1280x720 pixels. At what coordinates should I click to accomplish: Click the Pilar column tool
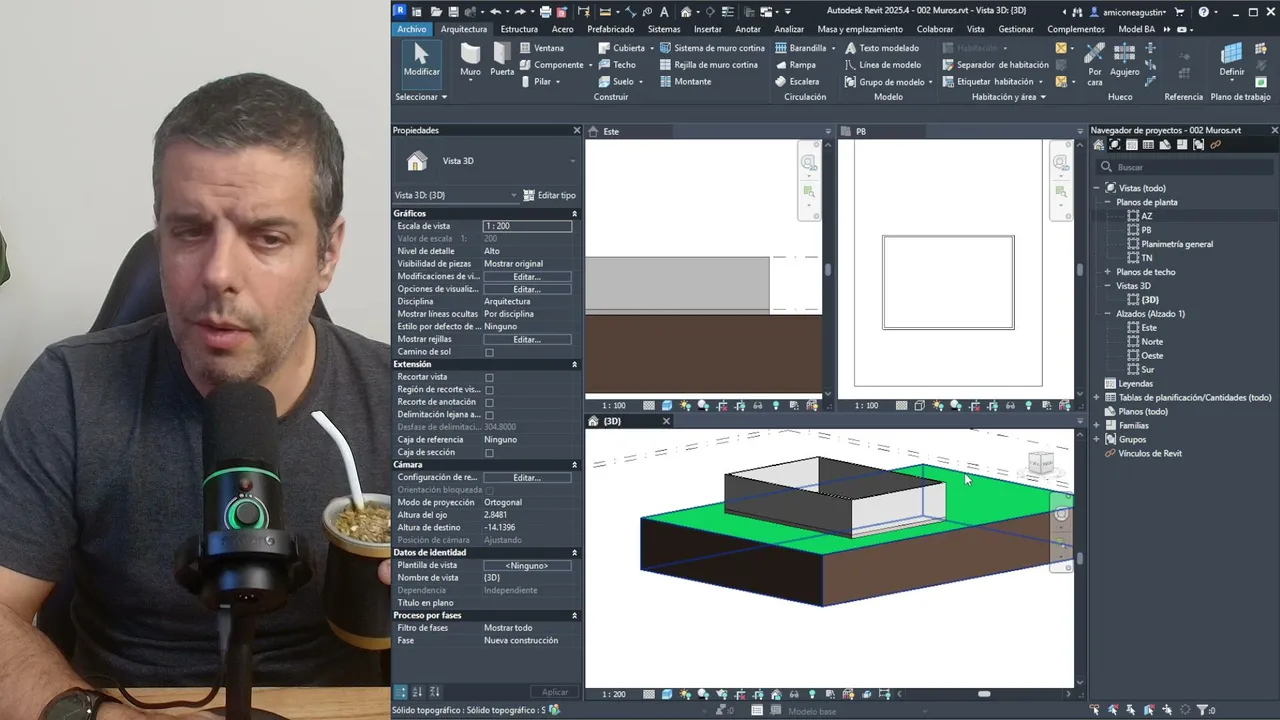tap(536, 82)
